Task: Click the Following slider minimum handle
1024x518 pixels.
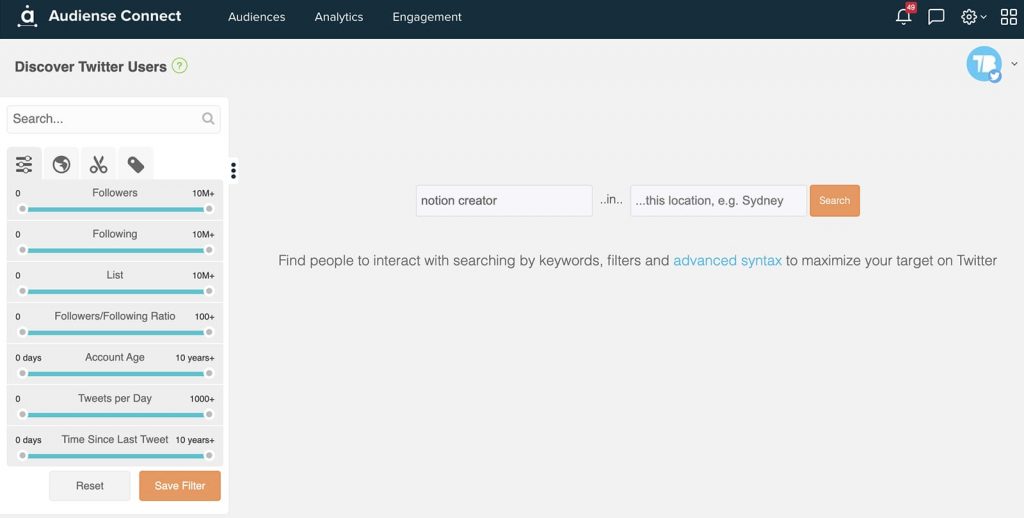Action: pos(22,250)
